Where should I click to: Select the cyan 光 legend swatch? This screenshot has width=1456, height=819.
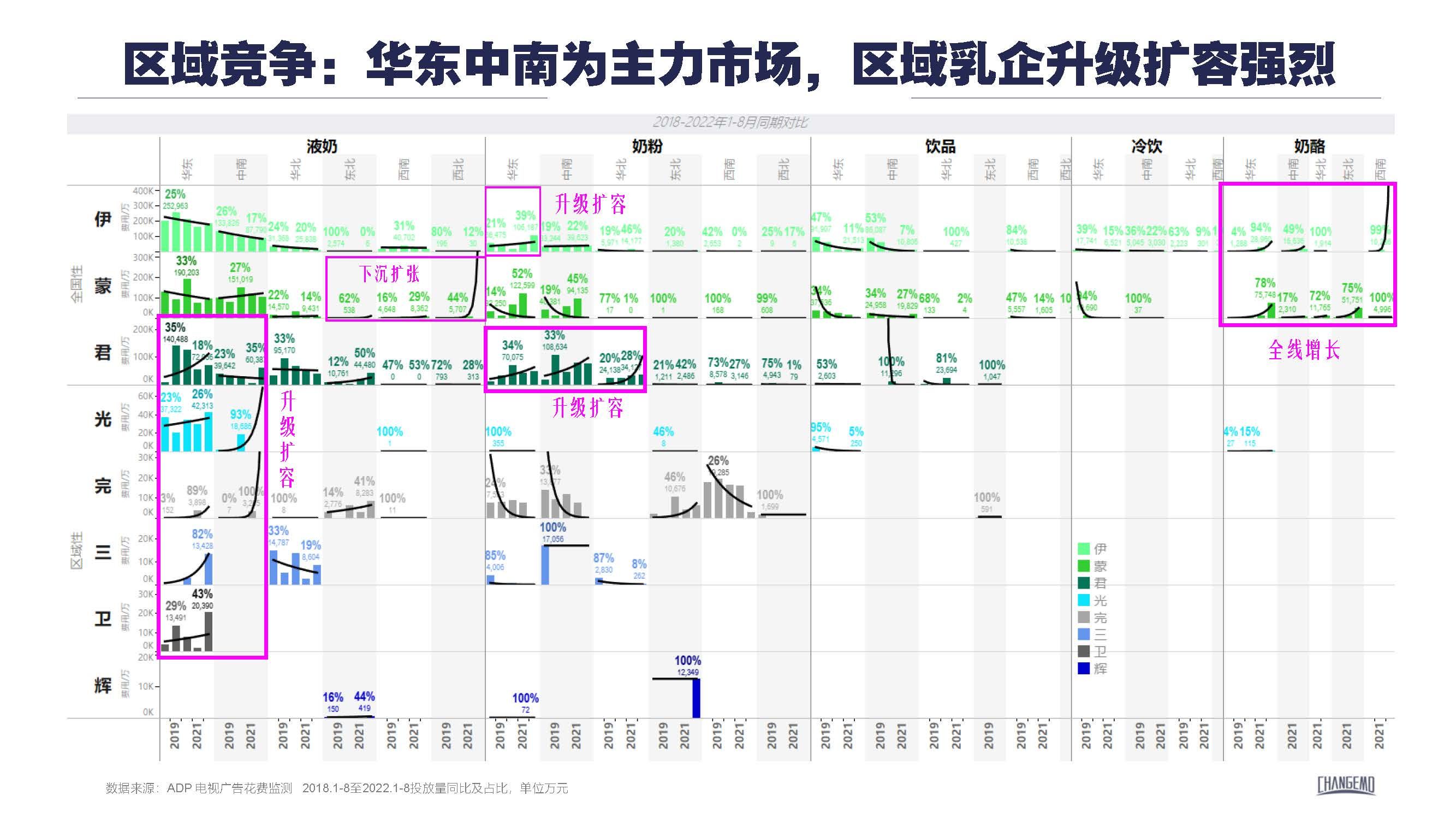pyautogui.click(x=1084, y=600)
